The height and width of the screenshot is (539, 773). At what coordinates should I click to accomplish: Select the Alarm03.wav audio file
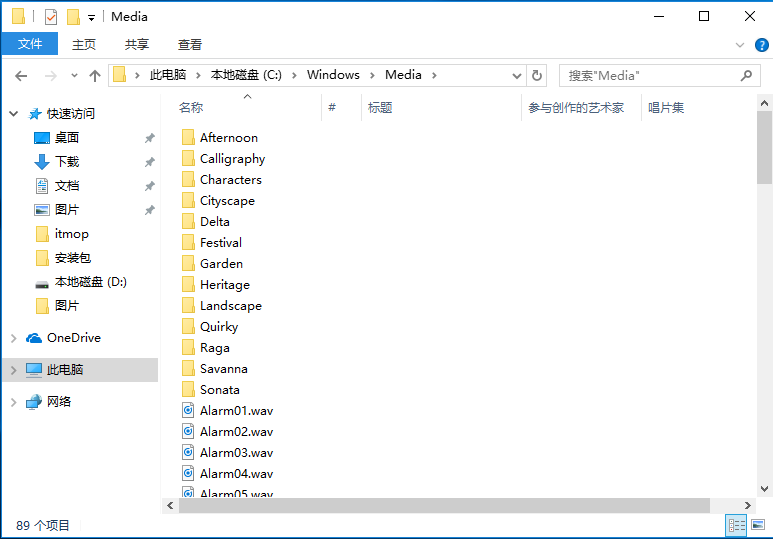[x=236, y=453]
